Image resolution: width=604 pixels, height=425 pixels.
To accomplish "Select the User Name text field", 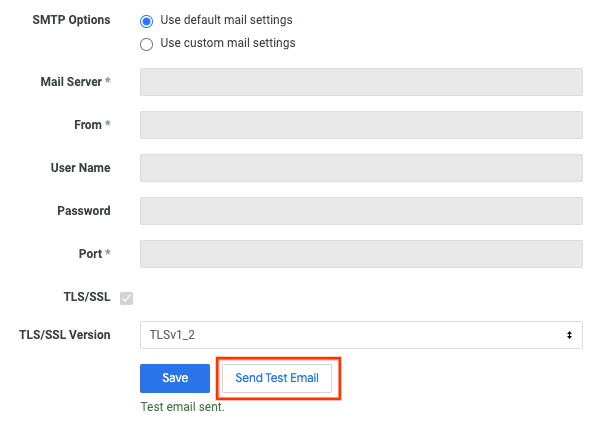I will (361, 168).
